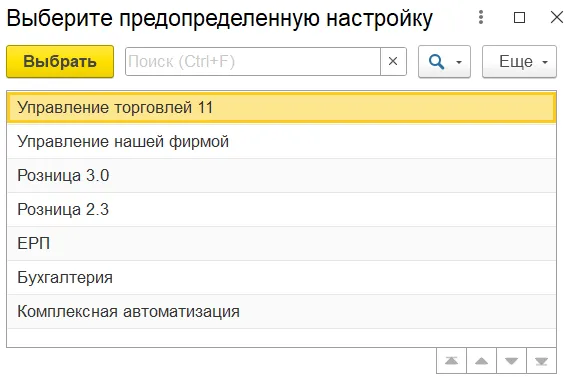Select the ЕРП row
This screenshot has height=377, width=566.
(x=282, y=243)
